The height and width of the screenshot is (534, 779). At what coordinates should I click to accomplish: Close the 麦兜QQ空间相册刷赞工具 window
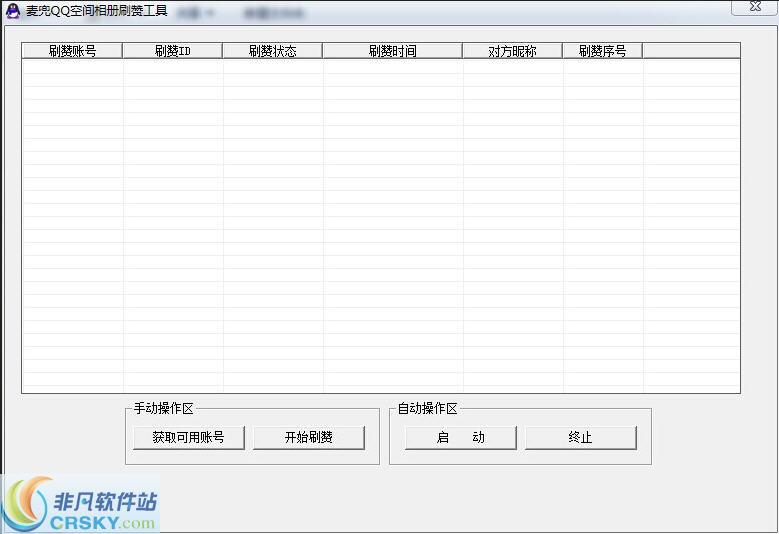click(755, 6)
